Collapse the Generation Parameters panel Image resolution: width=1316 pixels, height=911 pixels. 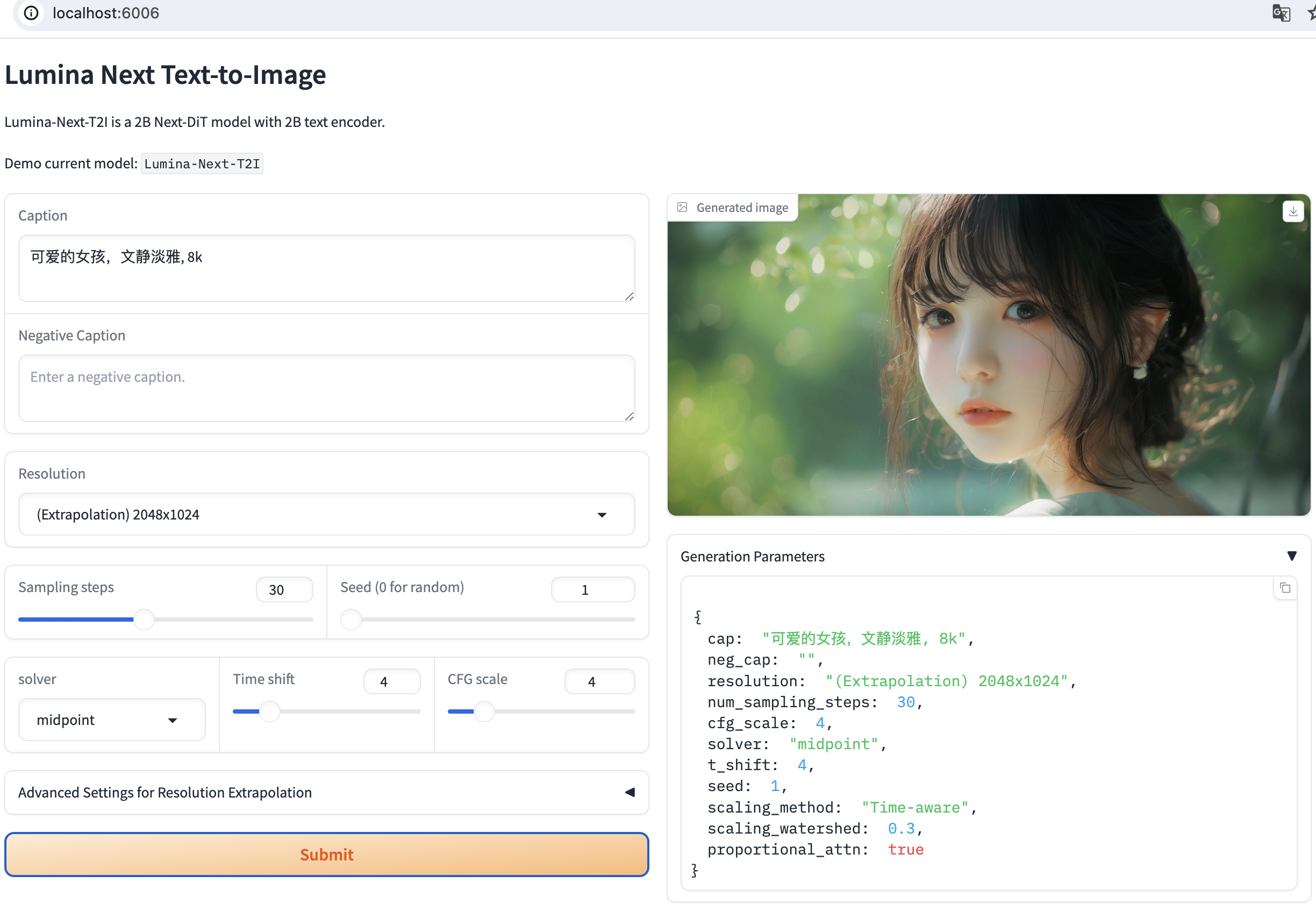(x=1291, y=556)
